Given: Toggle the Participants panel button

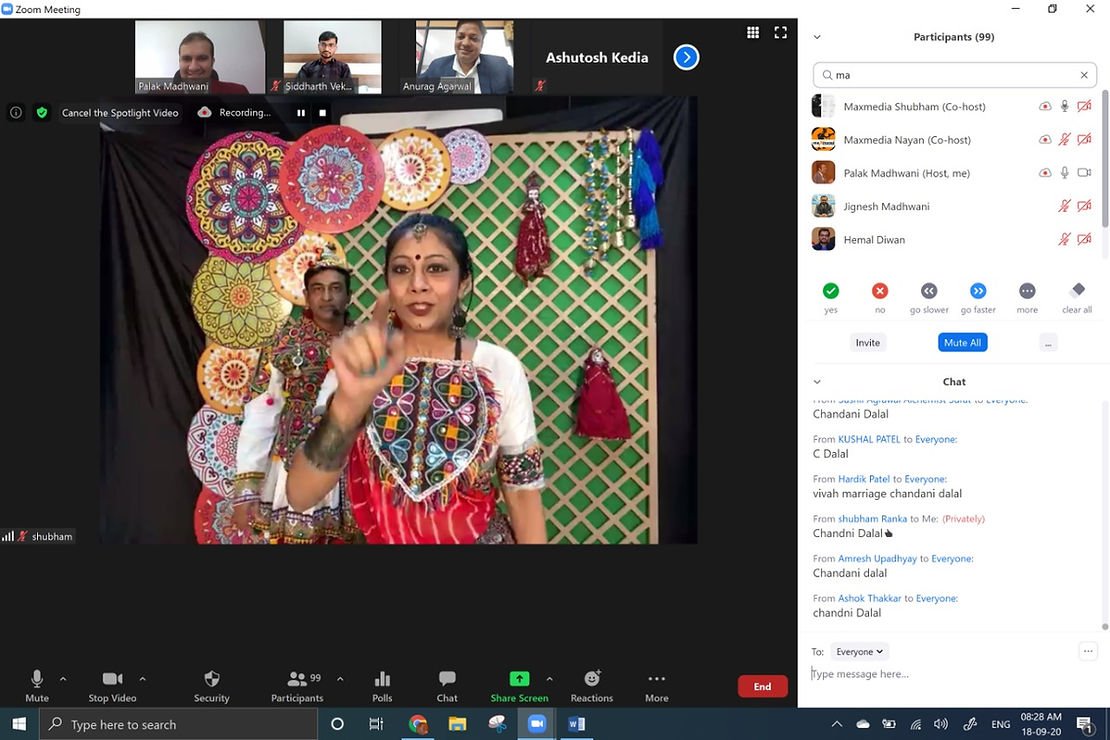Looking at the screenshot, I should pyautogui.click(x=297, y=680).
